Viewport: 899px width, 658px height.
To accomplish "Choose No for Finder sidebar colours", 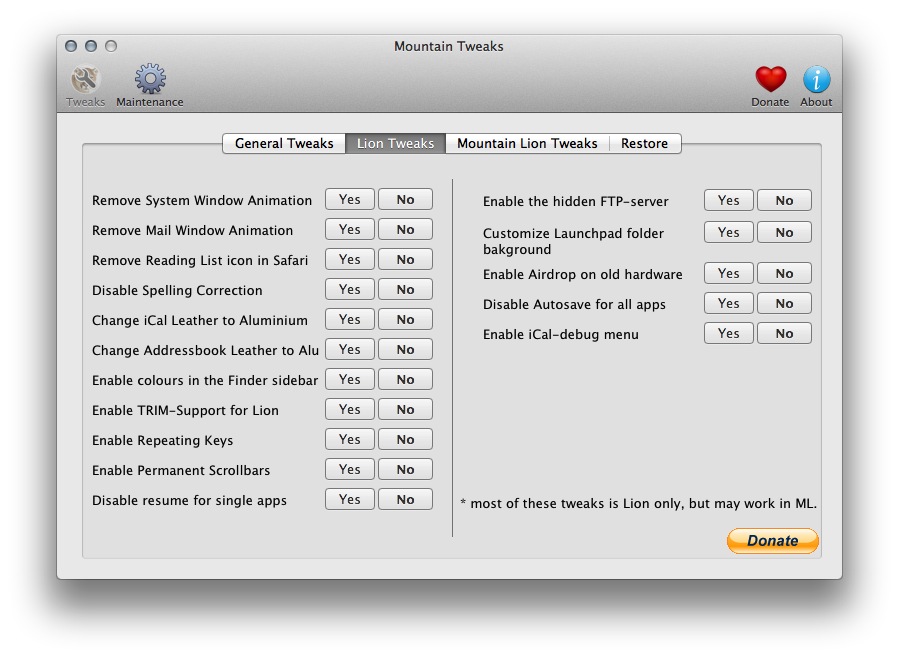I will [x=405, y=379].
